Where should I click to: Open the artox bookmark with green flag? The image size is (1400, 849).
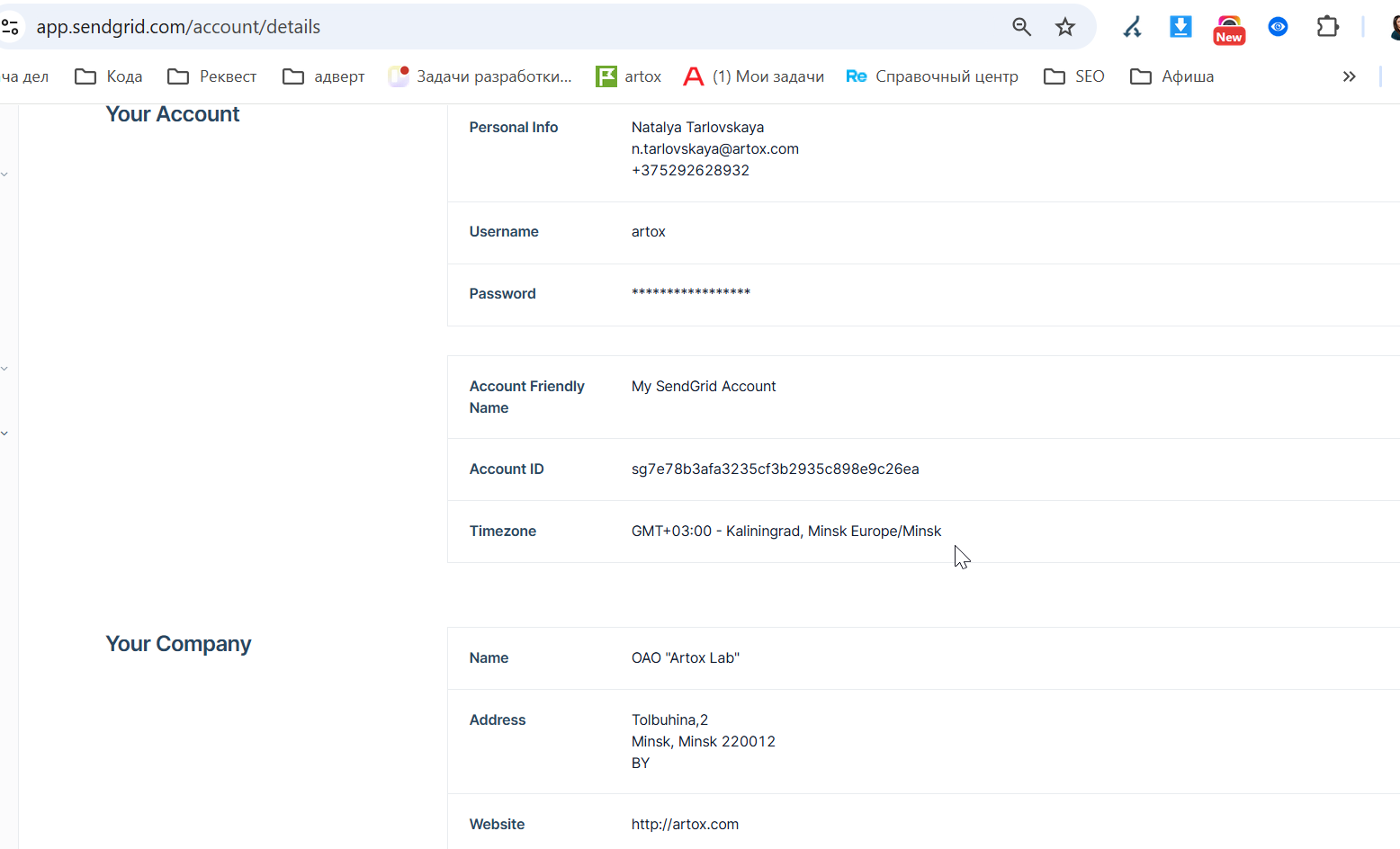click(x=629, y=76)
